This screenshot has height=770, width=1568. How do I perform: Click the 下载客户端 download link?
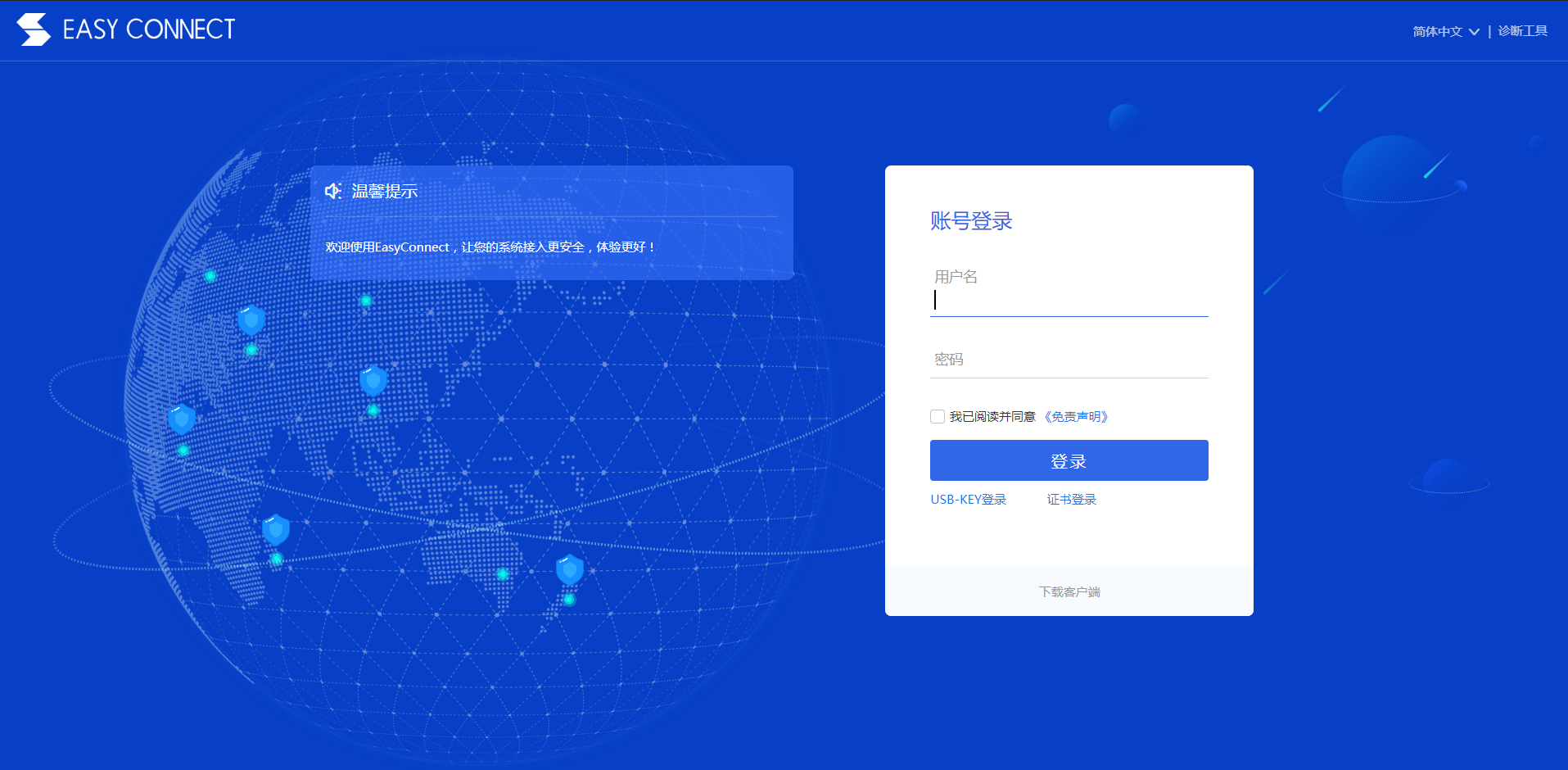tap(1069, 591)
